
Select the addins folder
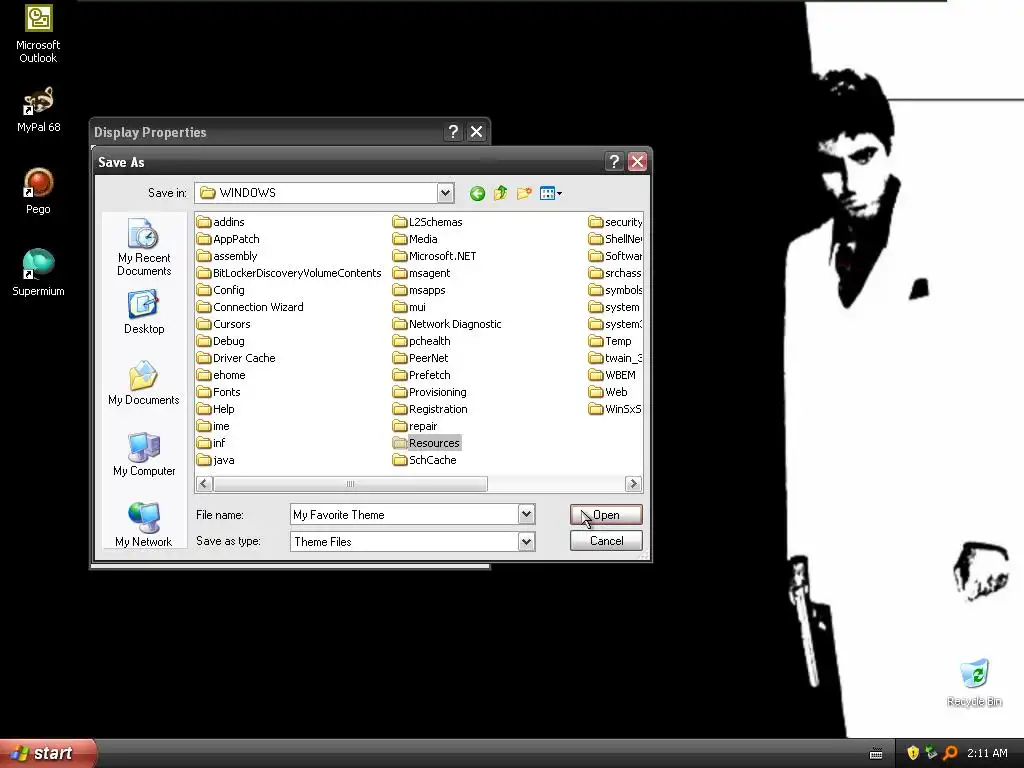[x=221, y=222]
